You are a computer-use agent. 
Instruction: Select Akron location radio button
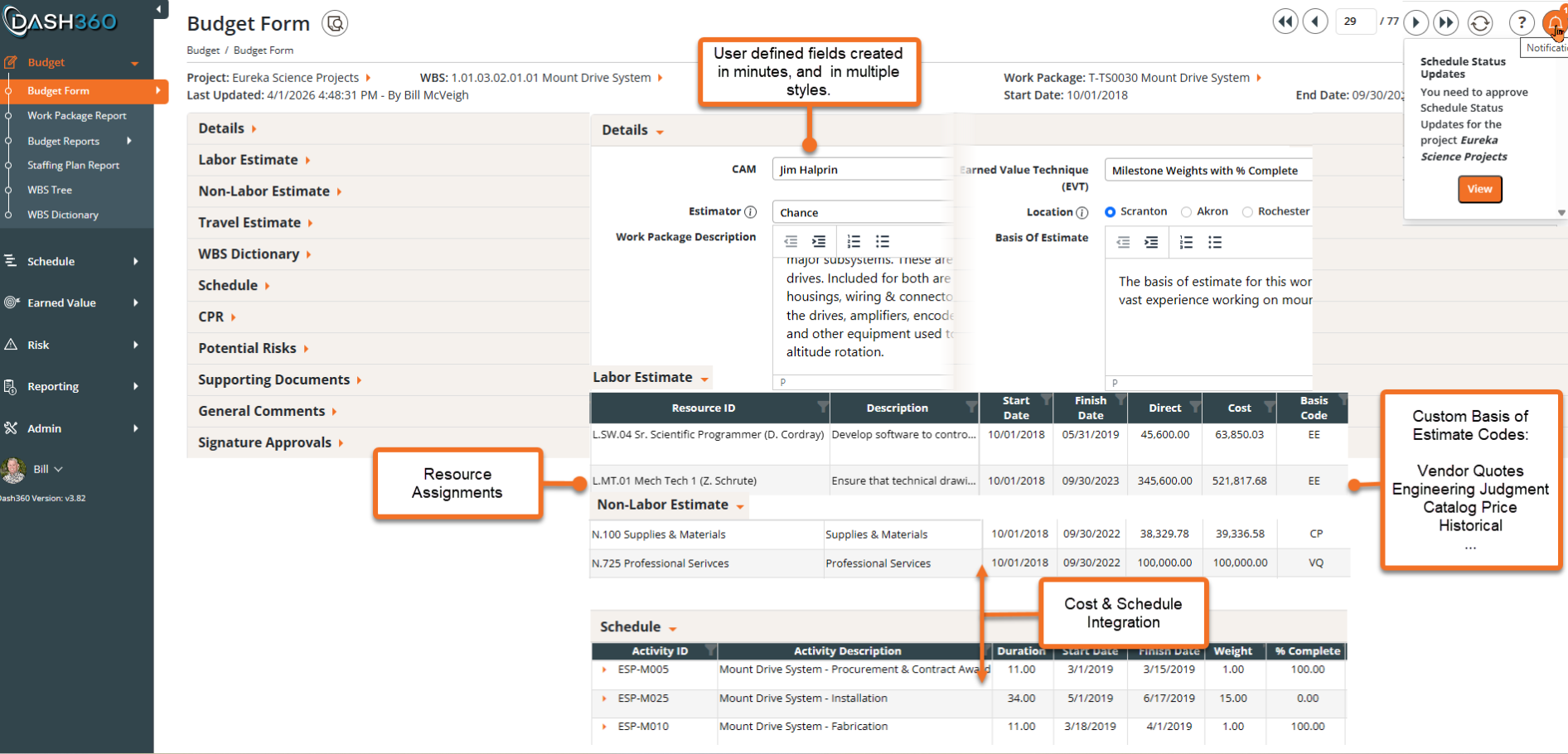(x=1186, y=212)
